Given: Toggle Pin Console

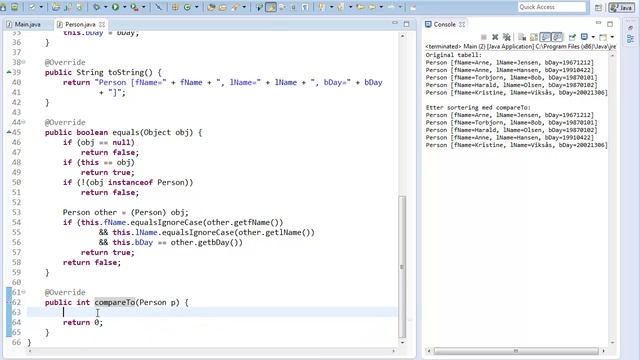Looking at the screenshot, I should [x=572, y=37].
